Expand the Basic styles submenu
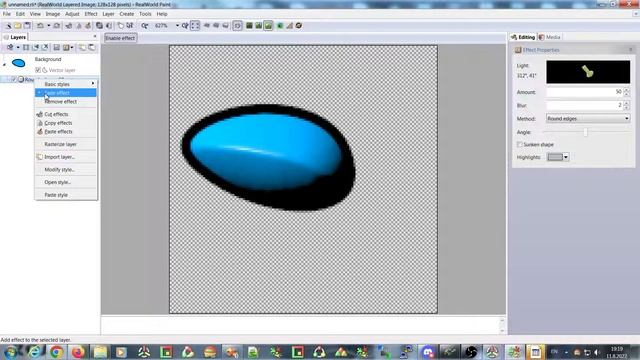This screenshot has width=640, height=360. tap(66, 84)
